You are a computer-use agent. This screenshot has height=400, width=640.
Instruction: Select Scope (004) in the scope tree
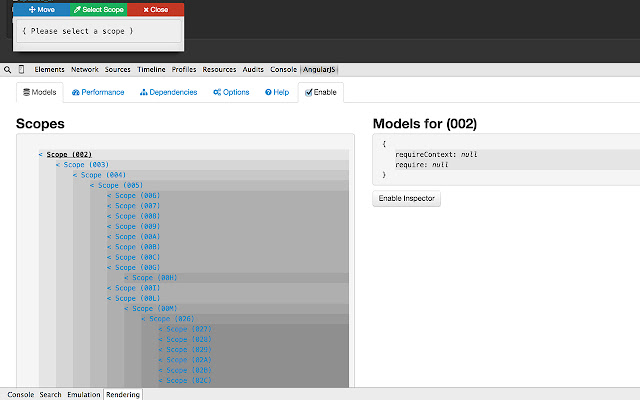[103, 175]
